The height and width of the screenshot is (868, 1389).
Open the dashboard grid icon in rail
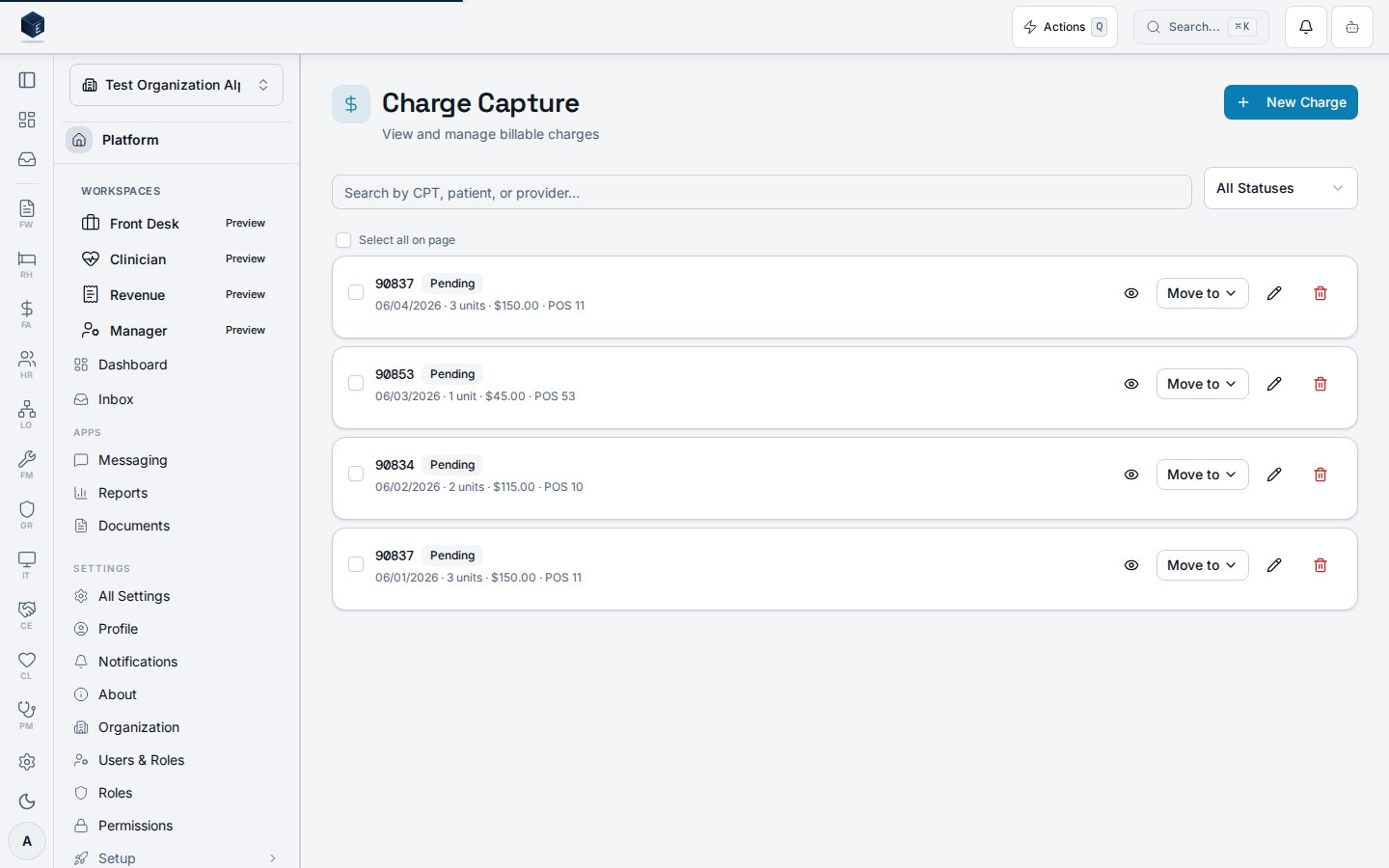(x=27, y=120)
